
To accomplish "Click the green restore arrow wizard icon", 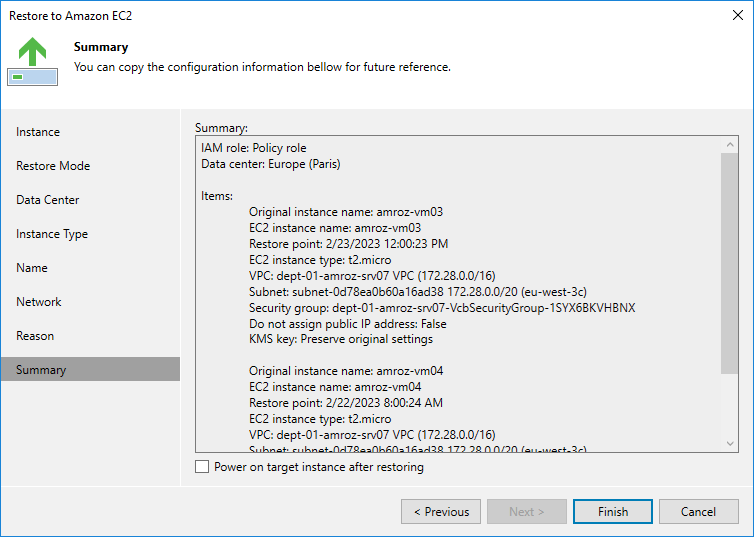I will tap(33, 60).
